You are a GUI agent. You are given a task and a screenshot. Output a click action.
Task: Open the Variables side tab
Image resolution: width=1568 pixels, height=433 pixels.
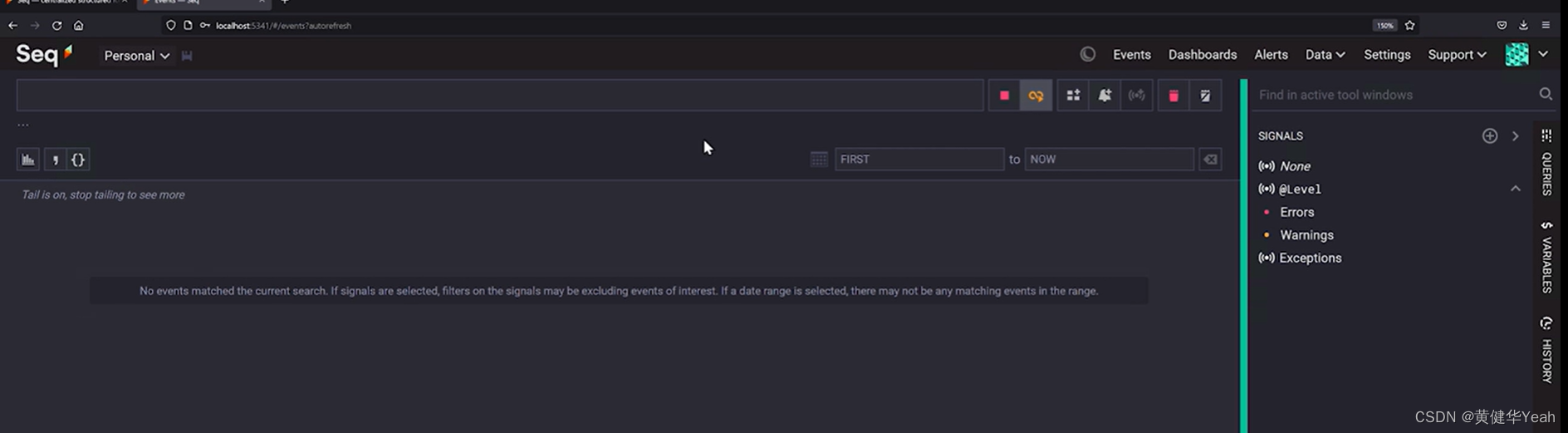(1546, 257)
